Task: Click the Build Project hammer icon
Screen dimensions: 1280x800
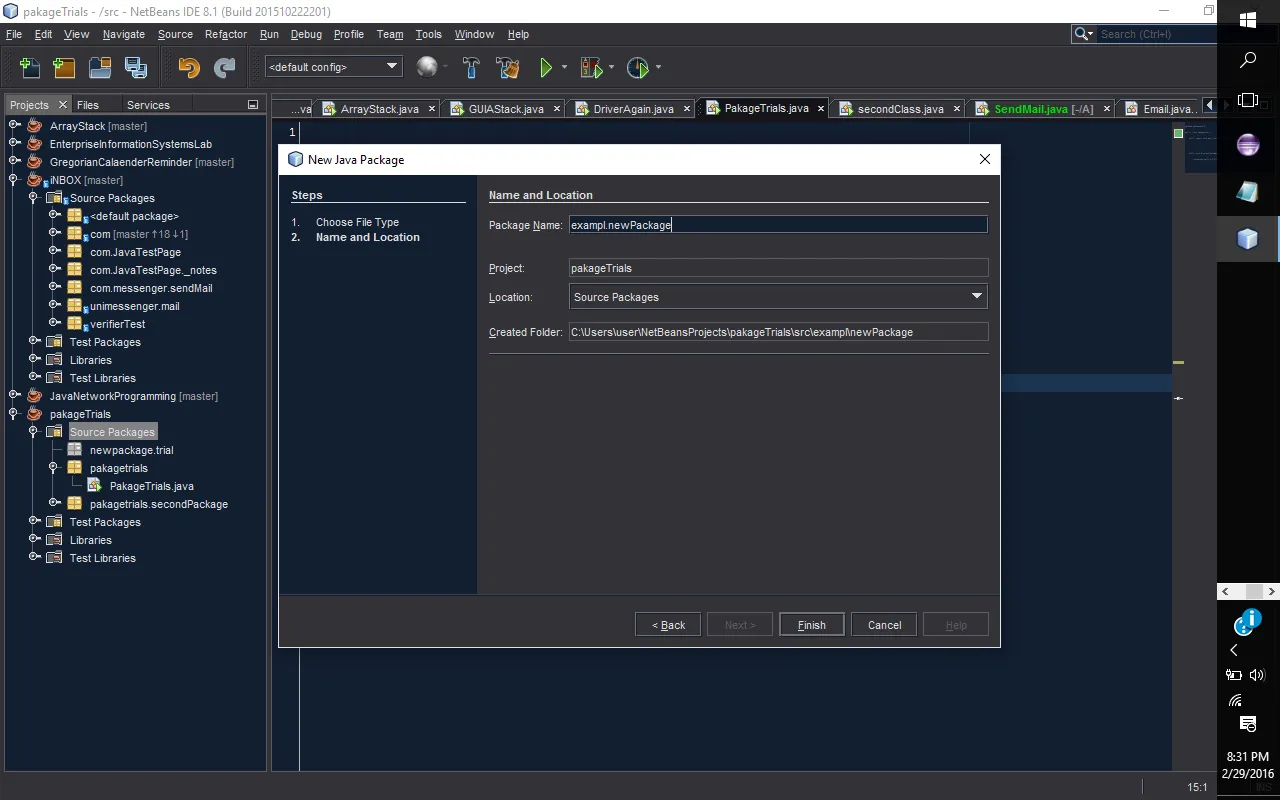Action: point(471,68)
